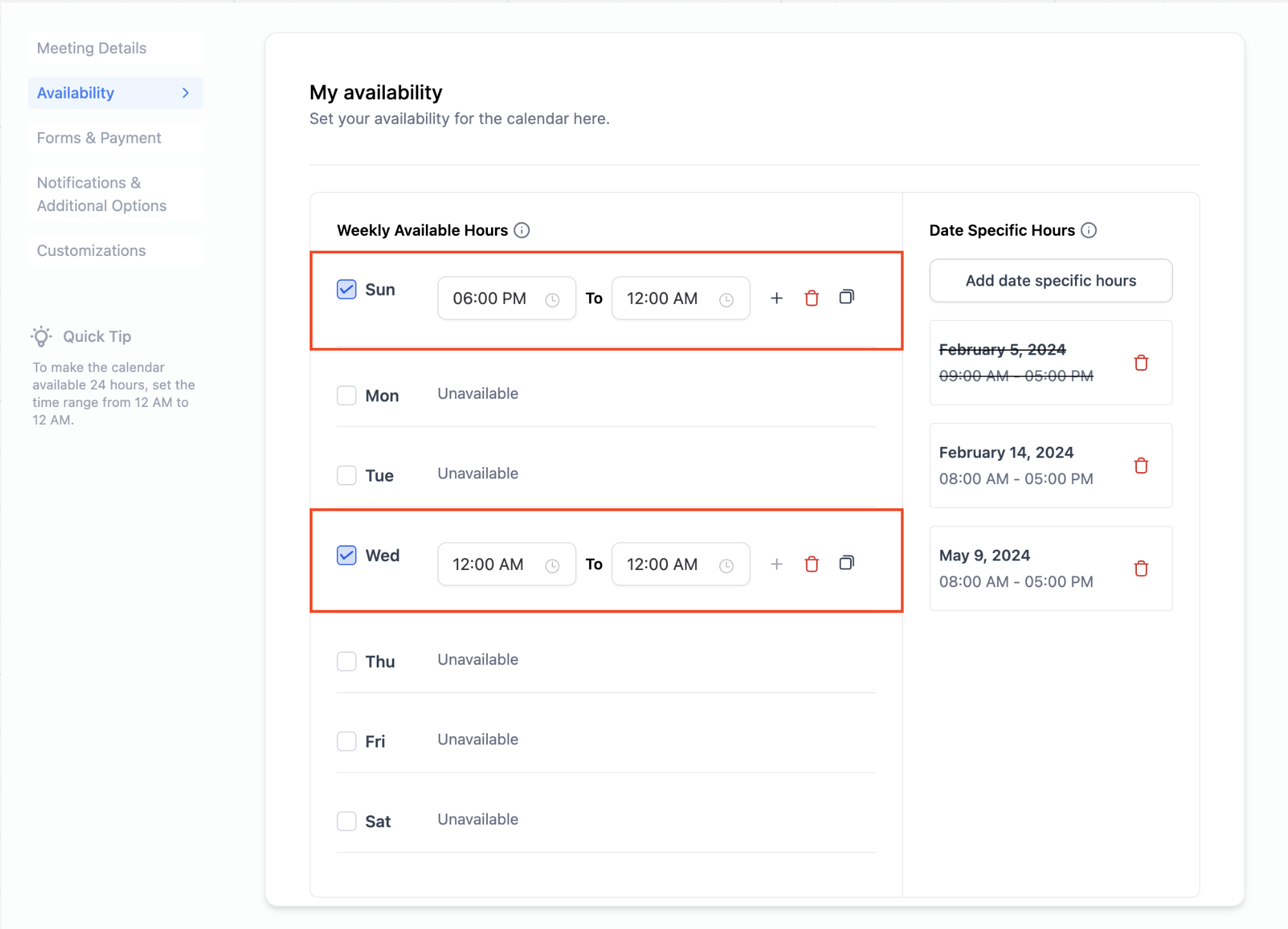The width and height of the screenshot is (1288, 929).
Task: Uncheck the Wed availability checkbox
Action: point(346,556)
